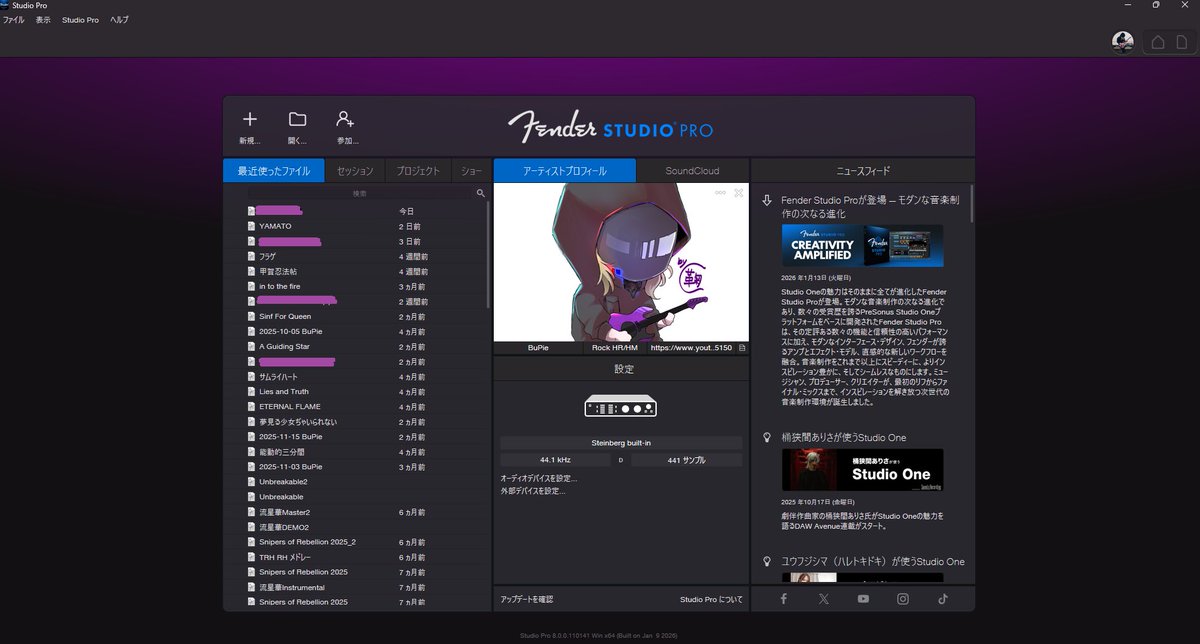The width and height of the screenshot is (1200, 644).
Task: Click the Steinberg built-in device field
Action: coord(621,442)
